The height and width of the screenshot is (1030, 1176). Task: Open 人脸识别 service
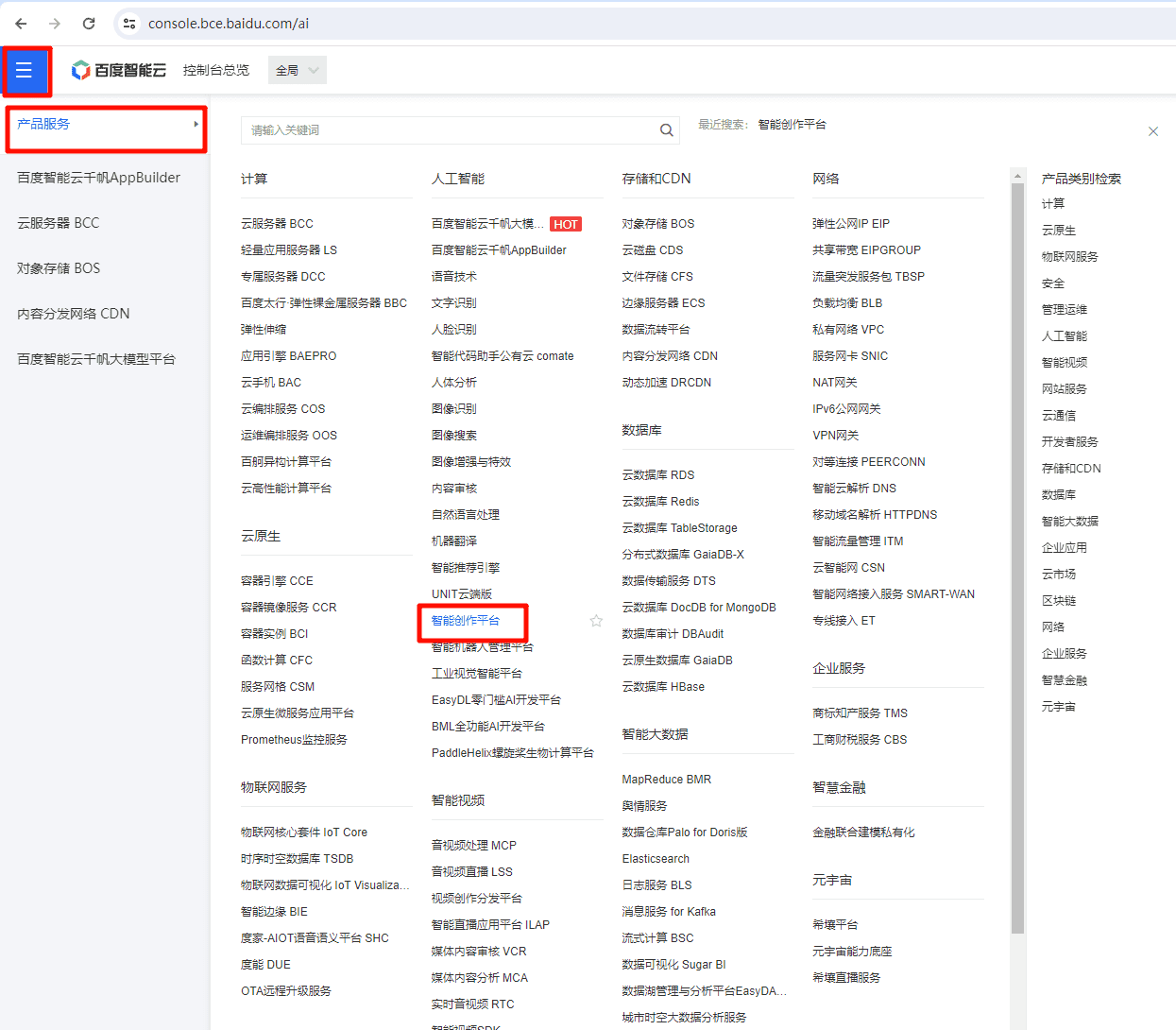click(454, 330)
